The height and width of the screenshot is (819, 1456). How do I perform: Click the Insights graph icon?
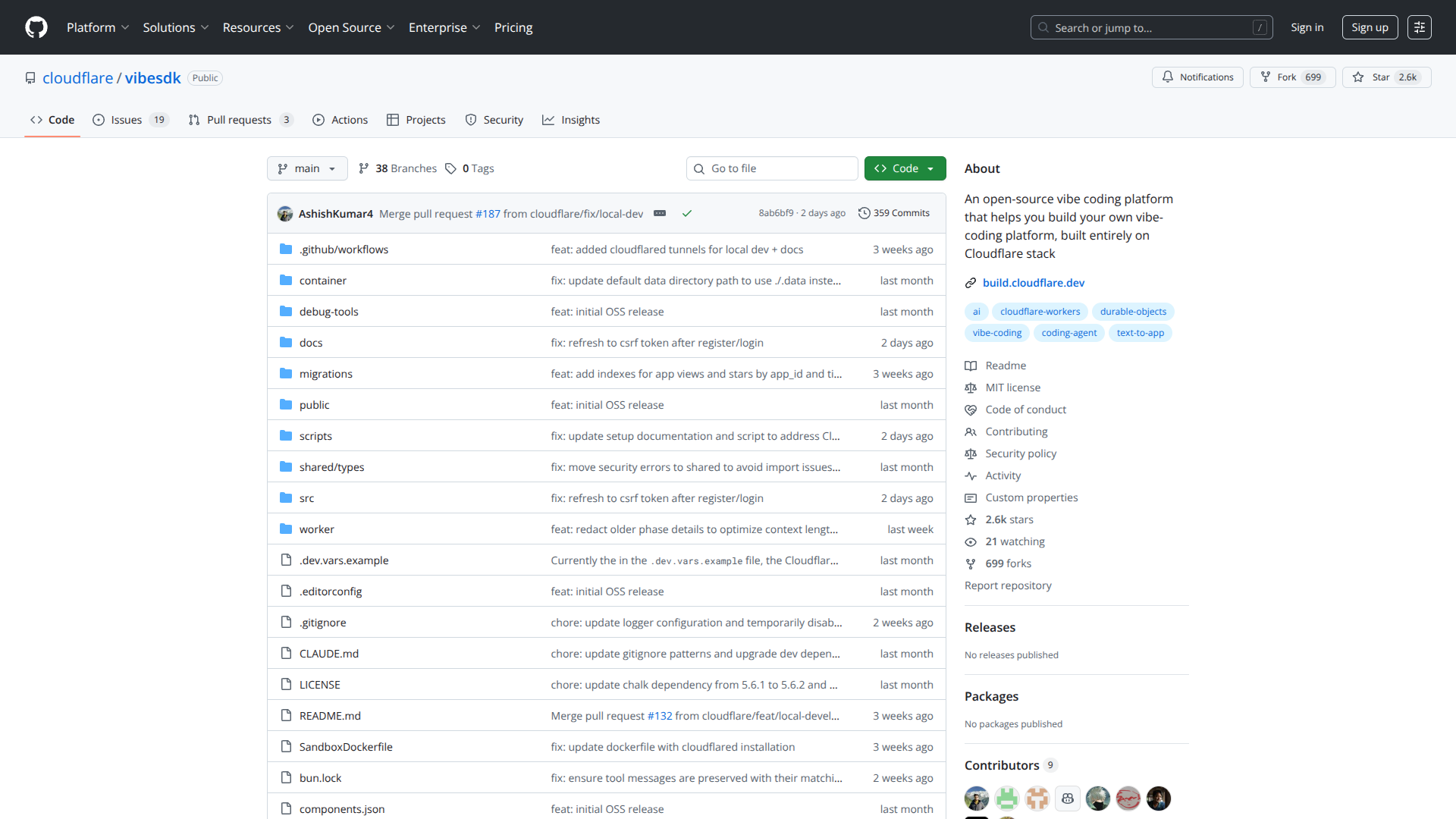[549, 119]
